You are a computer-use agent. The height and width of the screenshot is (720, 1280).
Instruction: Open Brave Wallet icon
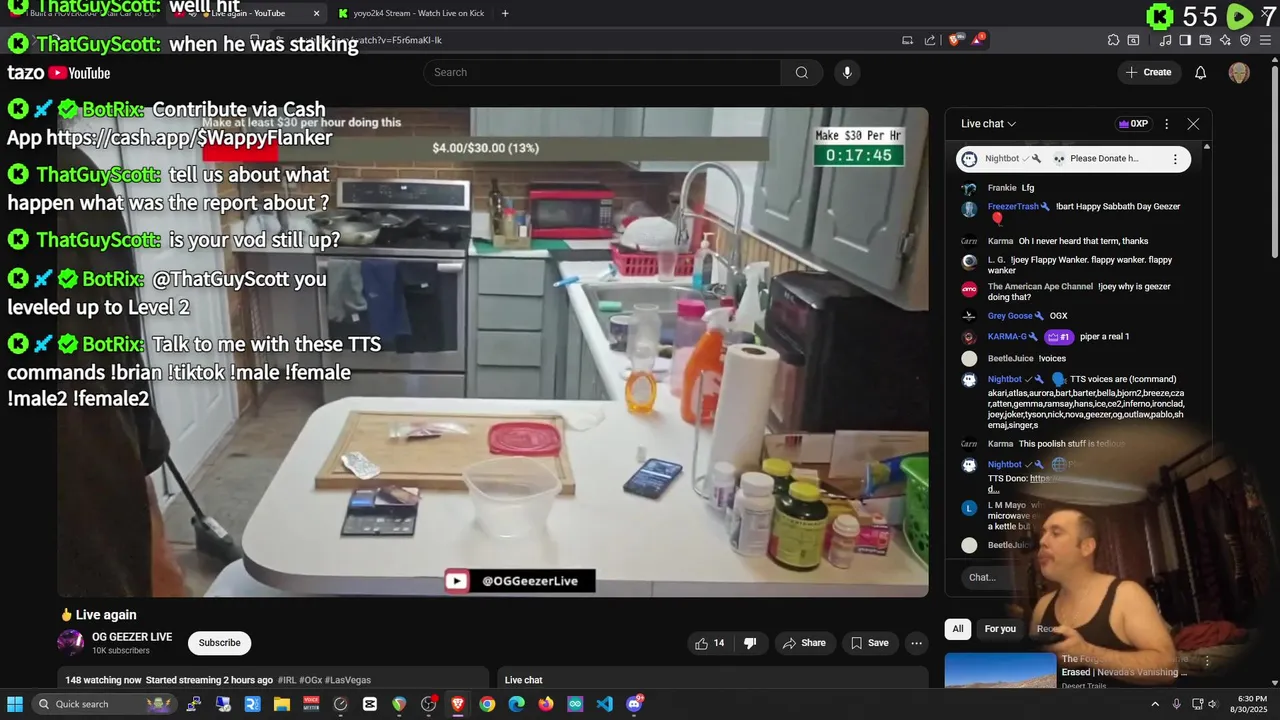(1205, 40)
